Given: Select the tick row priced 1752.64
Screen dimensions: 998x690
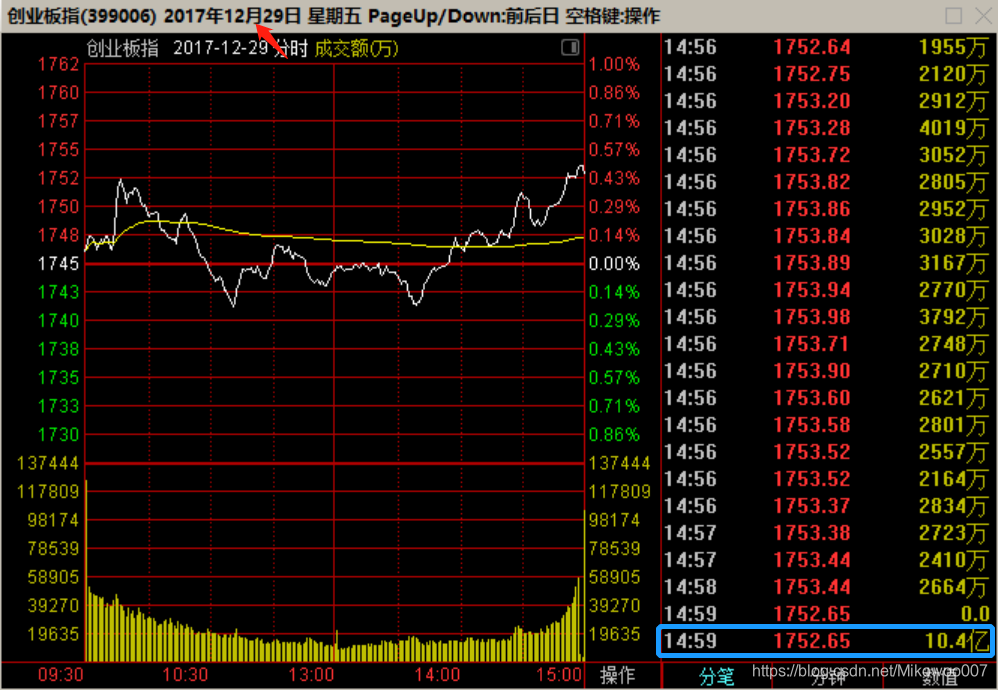Looking at the screenshot, I should (827, 47).
